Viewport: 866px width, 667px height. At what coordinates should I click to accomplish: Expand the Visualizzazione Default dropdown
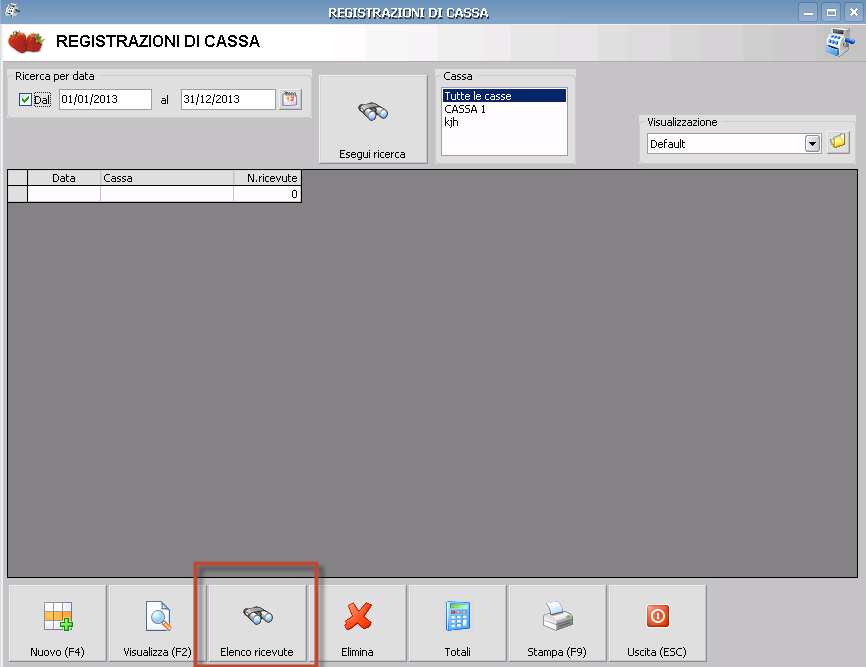[x=812, y=144]
